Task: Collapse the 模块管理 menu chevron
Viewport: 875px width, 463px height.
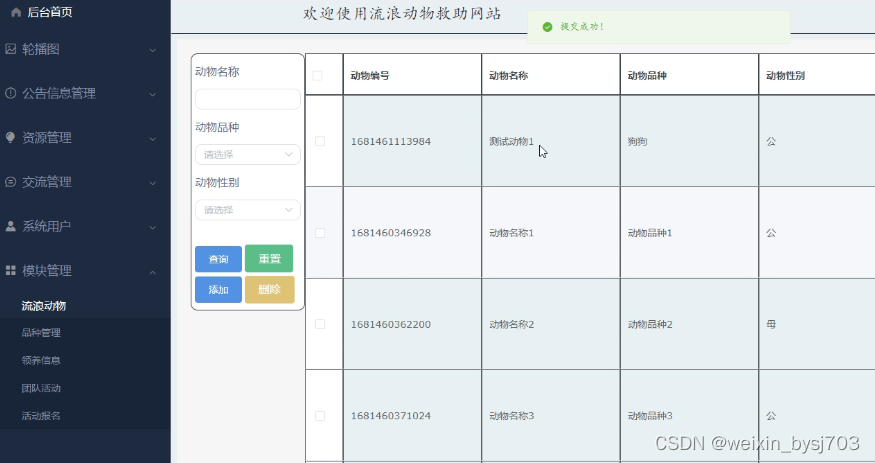Action: (x=152, y=272)
